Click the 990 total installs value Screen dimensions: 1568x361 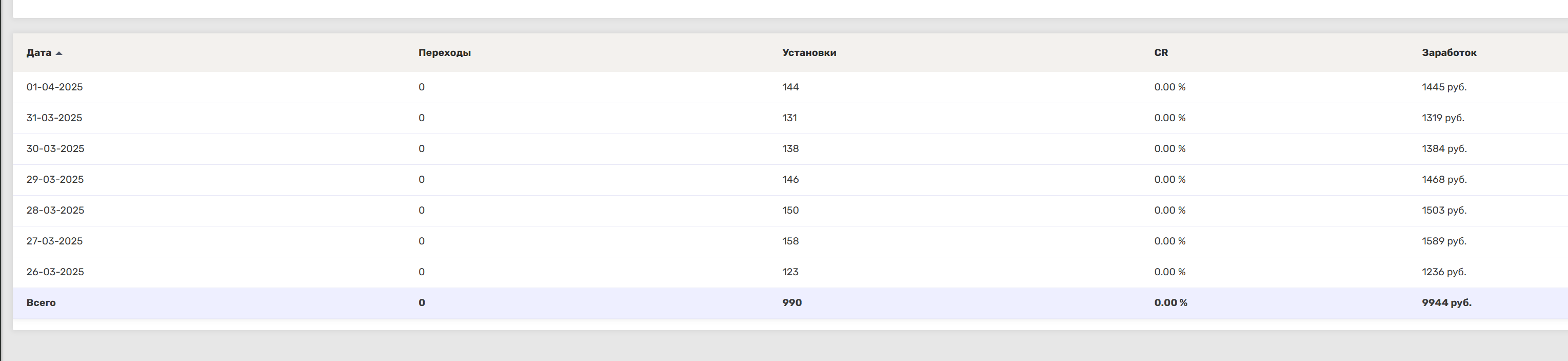tap(792, 303)
